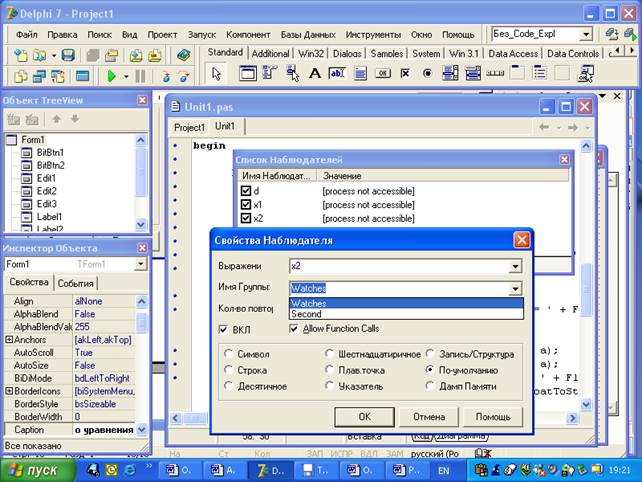Select the Дамп Памяти radio button

pos(430,386)
